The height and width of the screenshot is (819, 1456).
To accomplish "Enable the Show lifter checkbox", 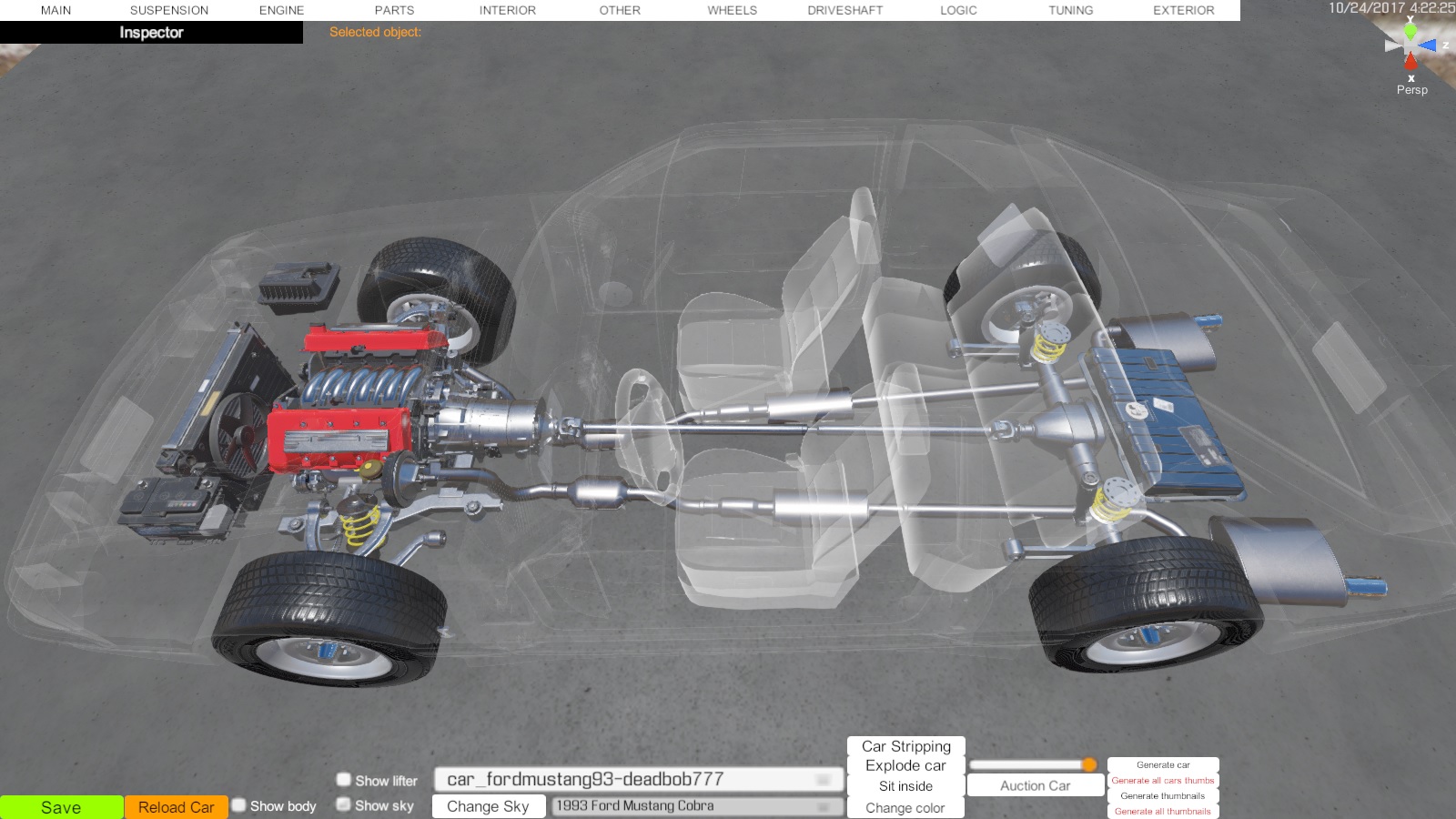I will (344, 780).
